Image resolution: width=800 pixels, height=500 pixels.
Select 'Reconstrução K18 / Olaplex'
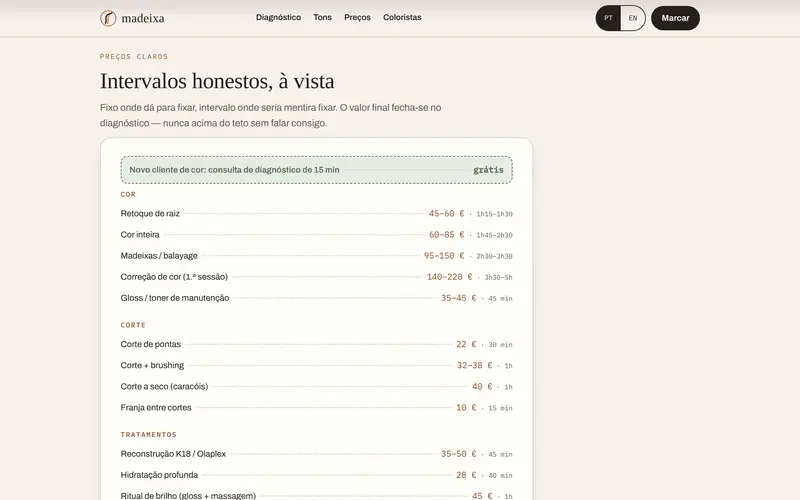pos(173,454)
